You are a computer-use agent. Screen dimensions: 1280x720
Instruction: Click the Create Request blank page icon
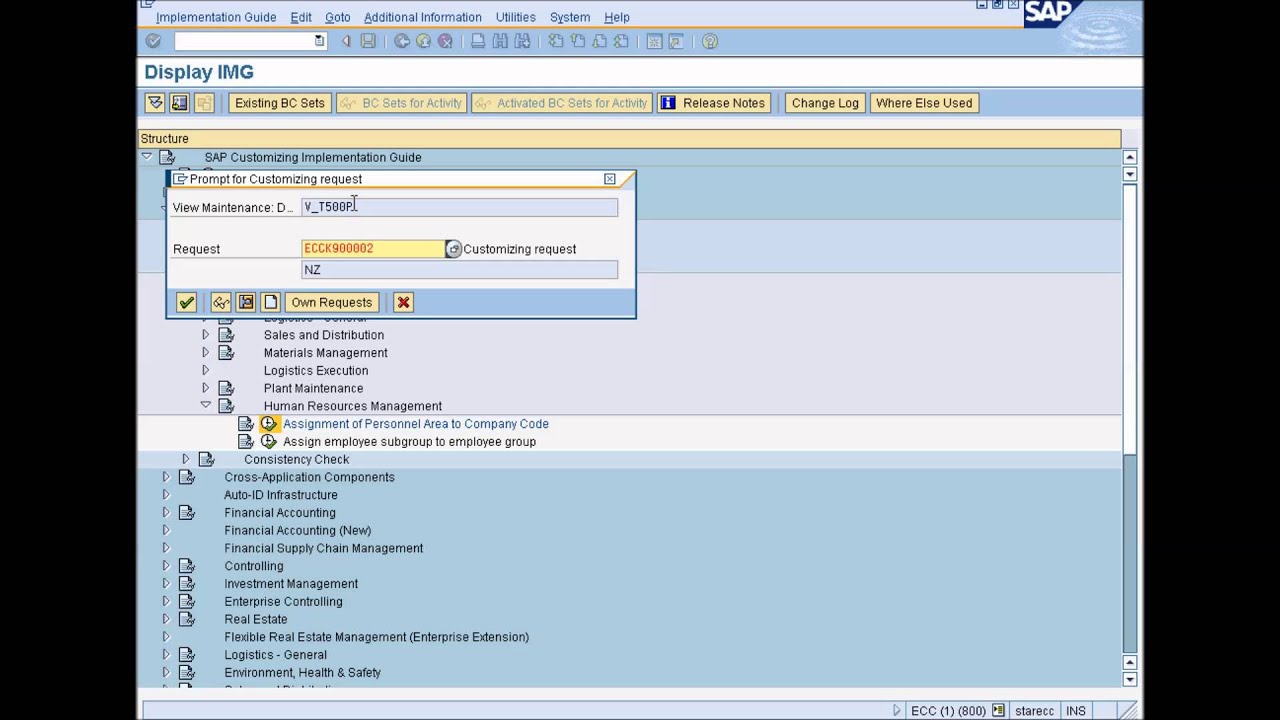[x=270, y=302]
